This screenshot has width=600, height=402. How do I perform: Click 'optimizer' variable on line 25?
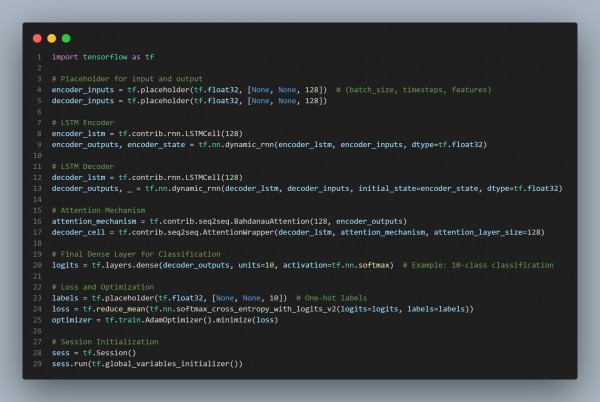(x=72, y=320)
